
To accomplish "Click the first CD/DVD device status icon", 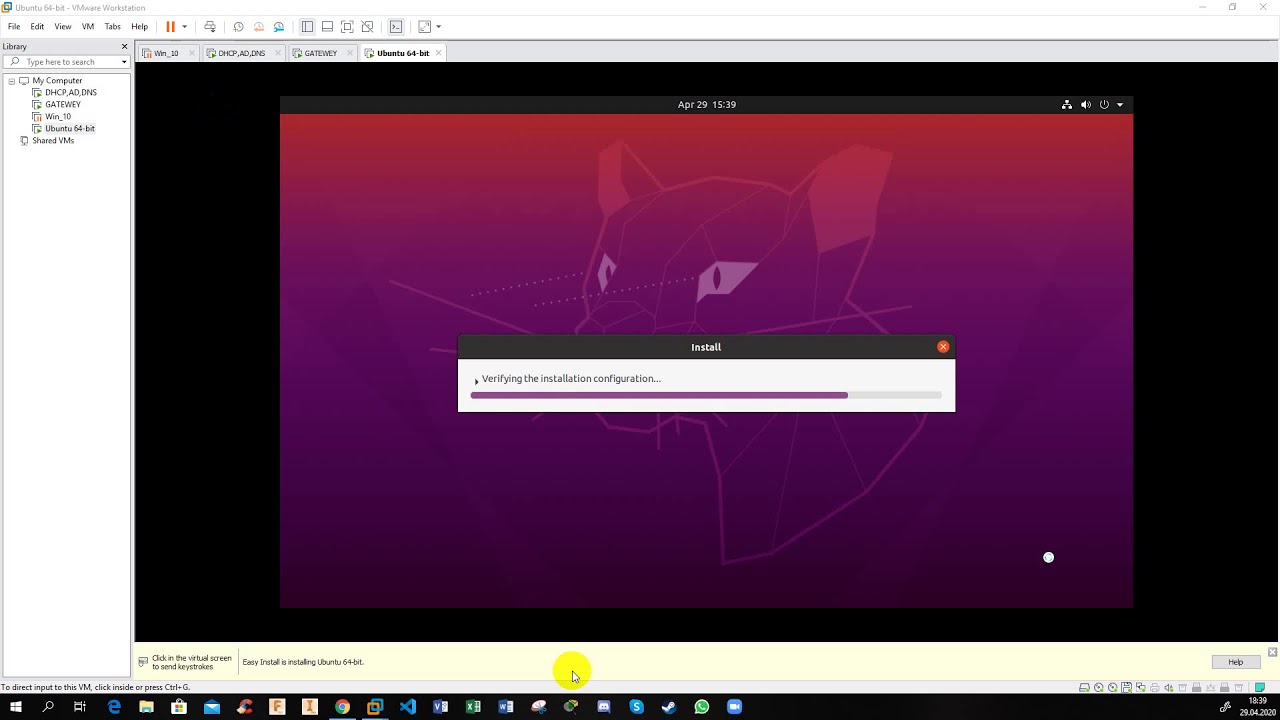I will click(1098, 687).
